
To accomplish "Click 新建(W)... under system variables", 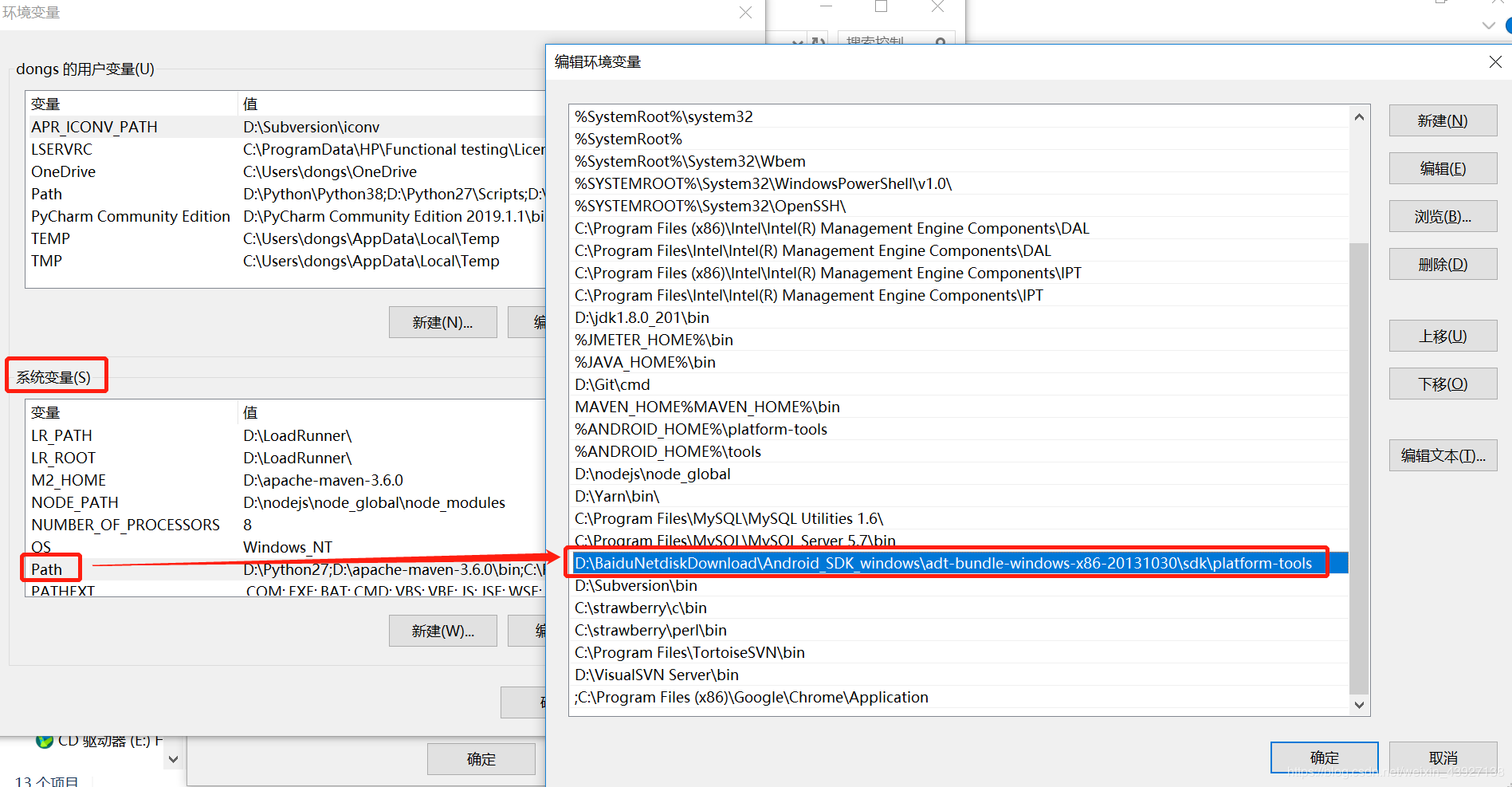I will [442, 631].
